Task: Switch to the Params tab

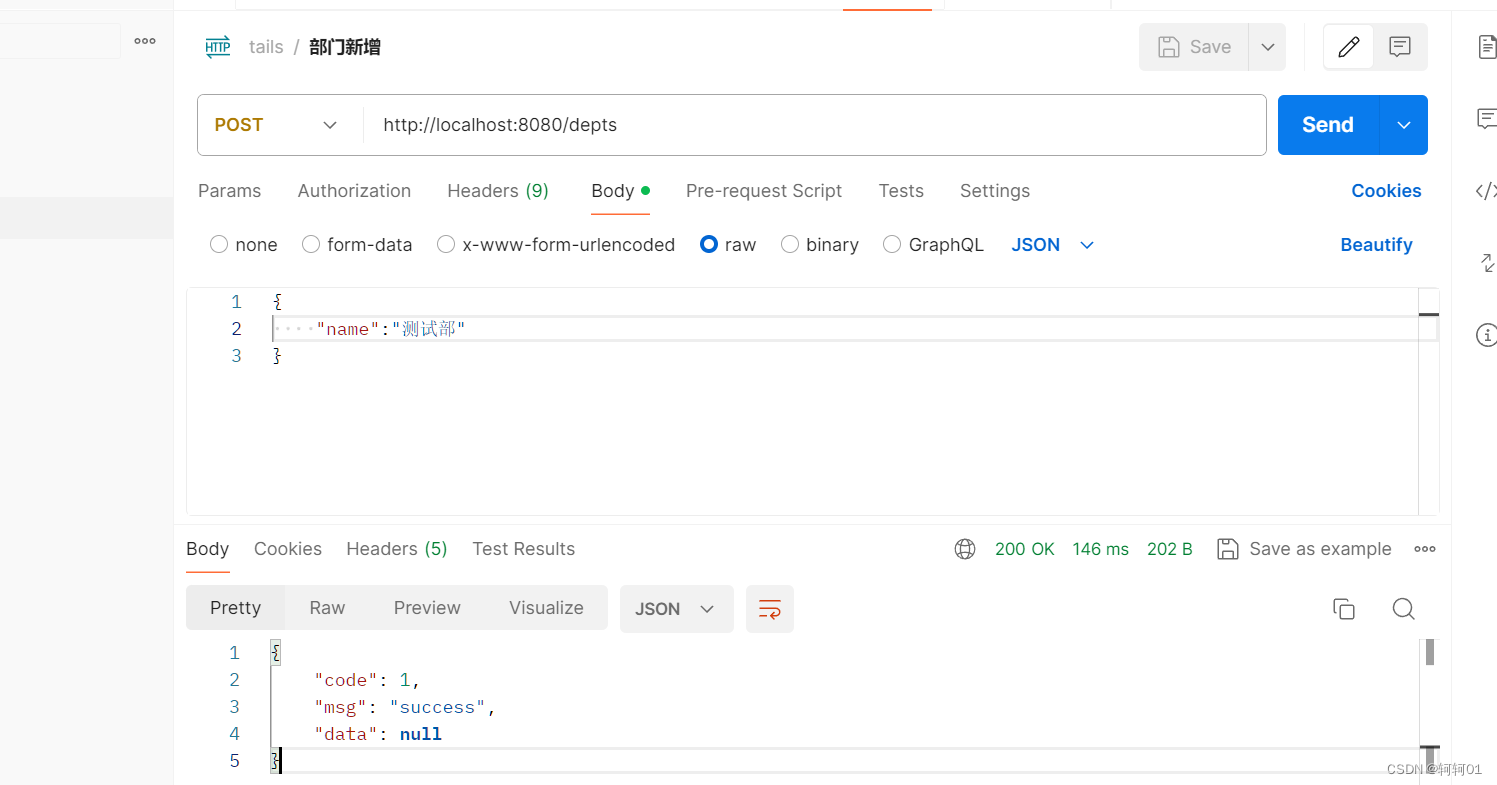Action: 229,191
